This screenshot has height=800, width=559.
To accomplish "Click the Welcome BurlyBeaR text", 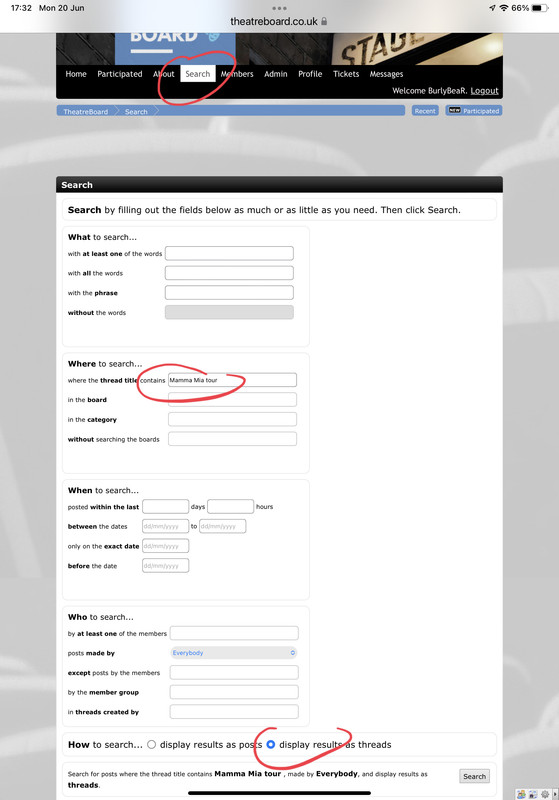I will pos(429,91).
